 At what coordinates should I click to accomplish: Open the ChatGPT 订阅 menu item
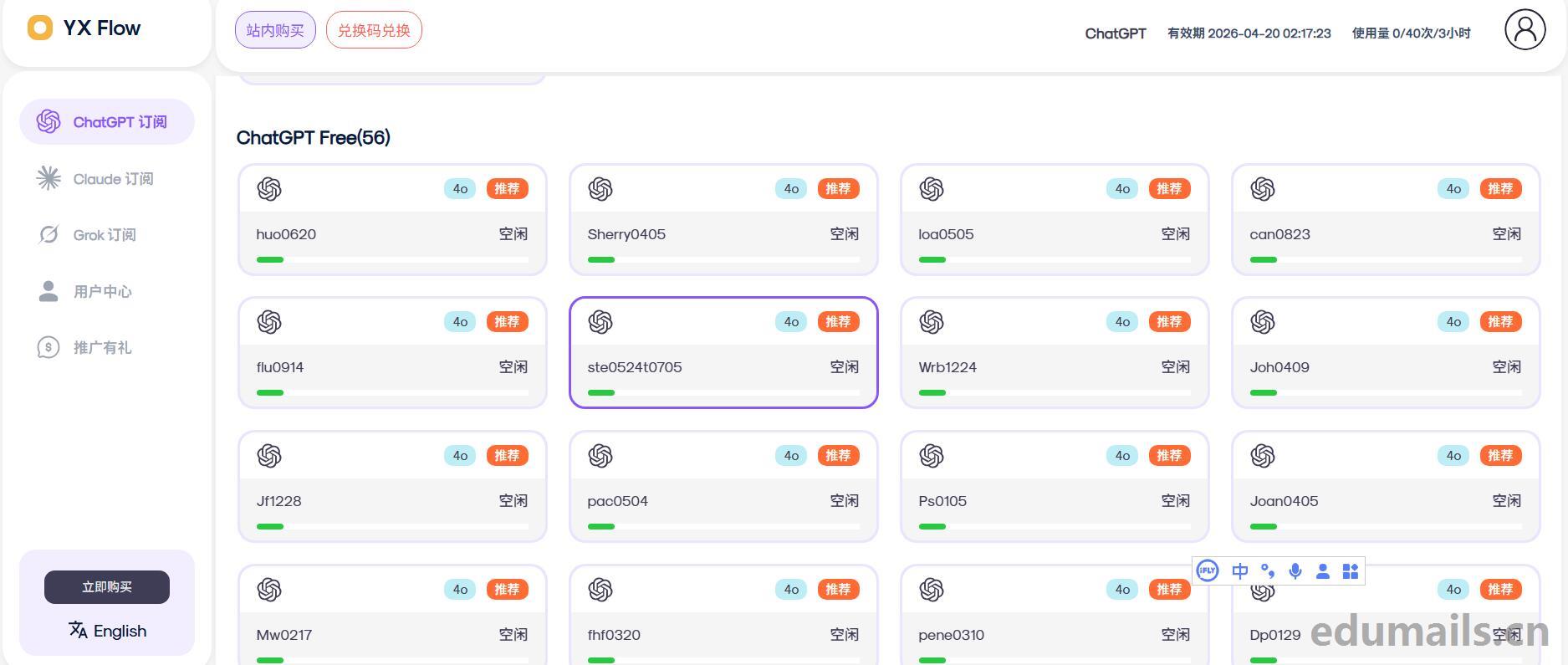tap(107, 122)
